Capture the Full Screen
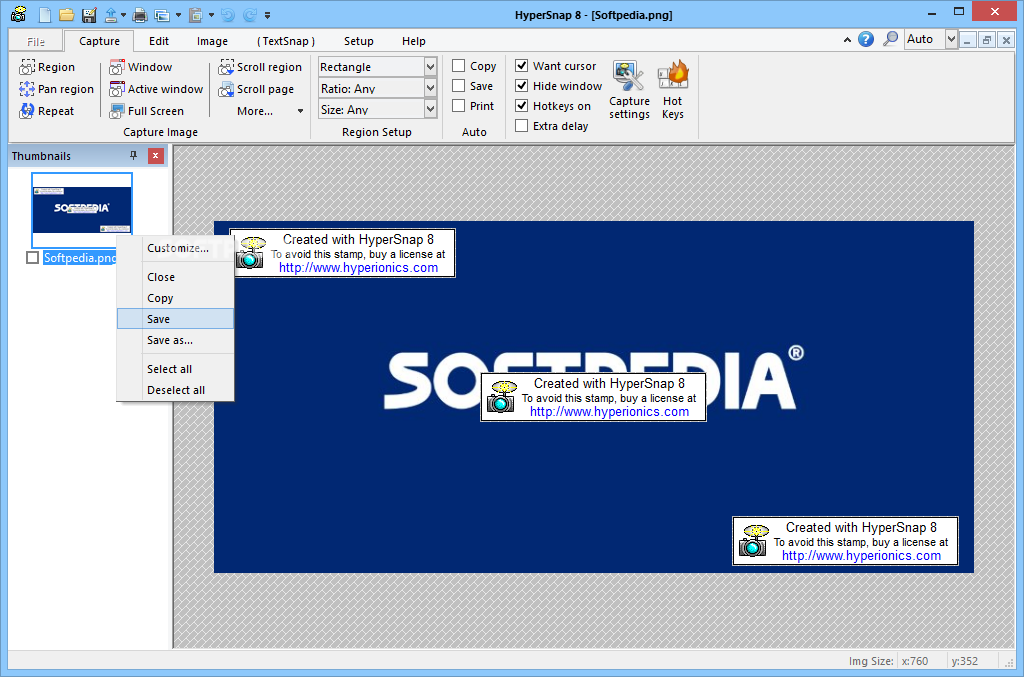The image size is (1024, 677). (146, 111)
